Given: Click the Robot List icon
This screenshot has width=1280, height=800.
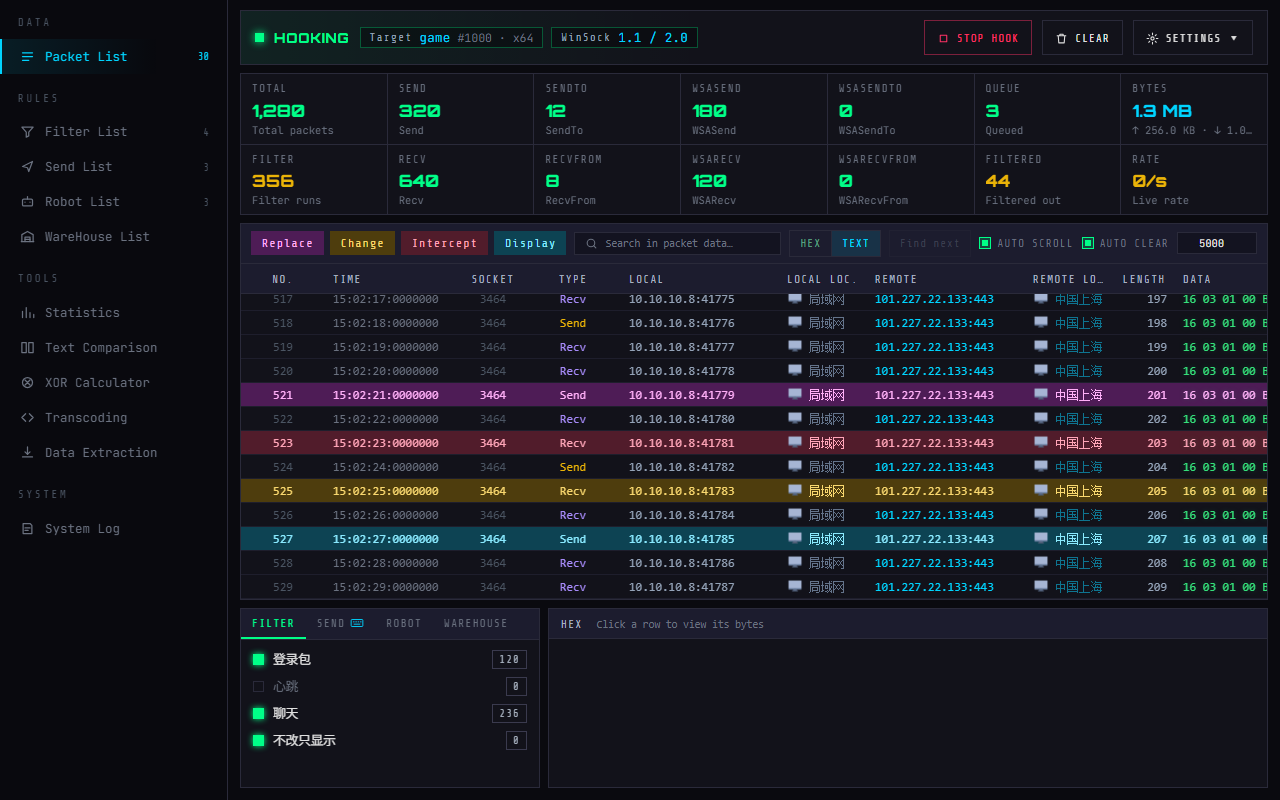Looking at the screenshot, I should pyautogui.click(x=27, y=202).
